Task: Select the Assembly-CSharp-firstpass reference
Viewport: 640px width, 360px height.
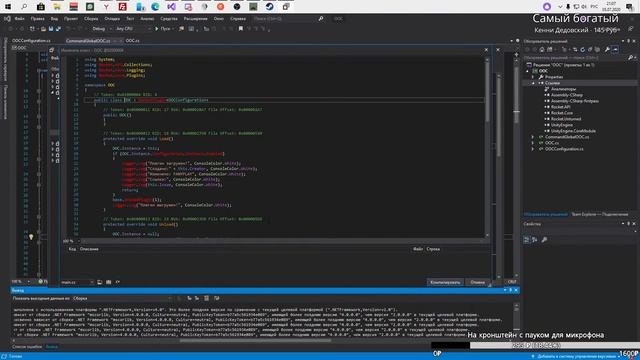Action: pos(575,101)
